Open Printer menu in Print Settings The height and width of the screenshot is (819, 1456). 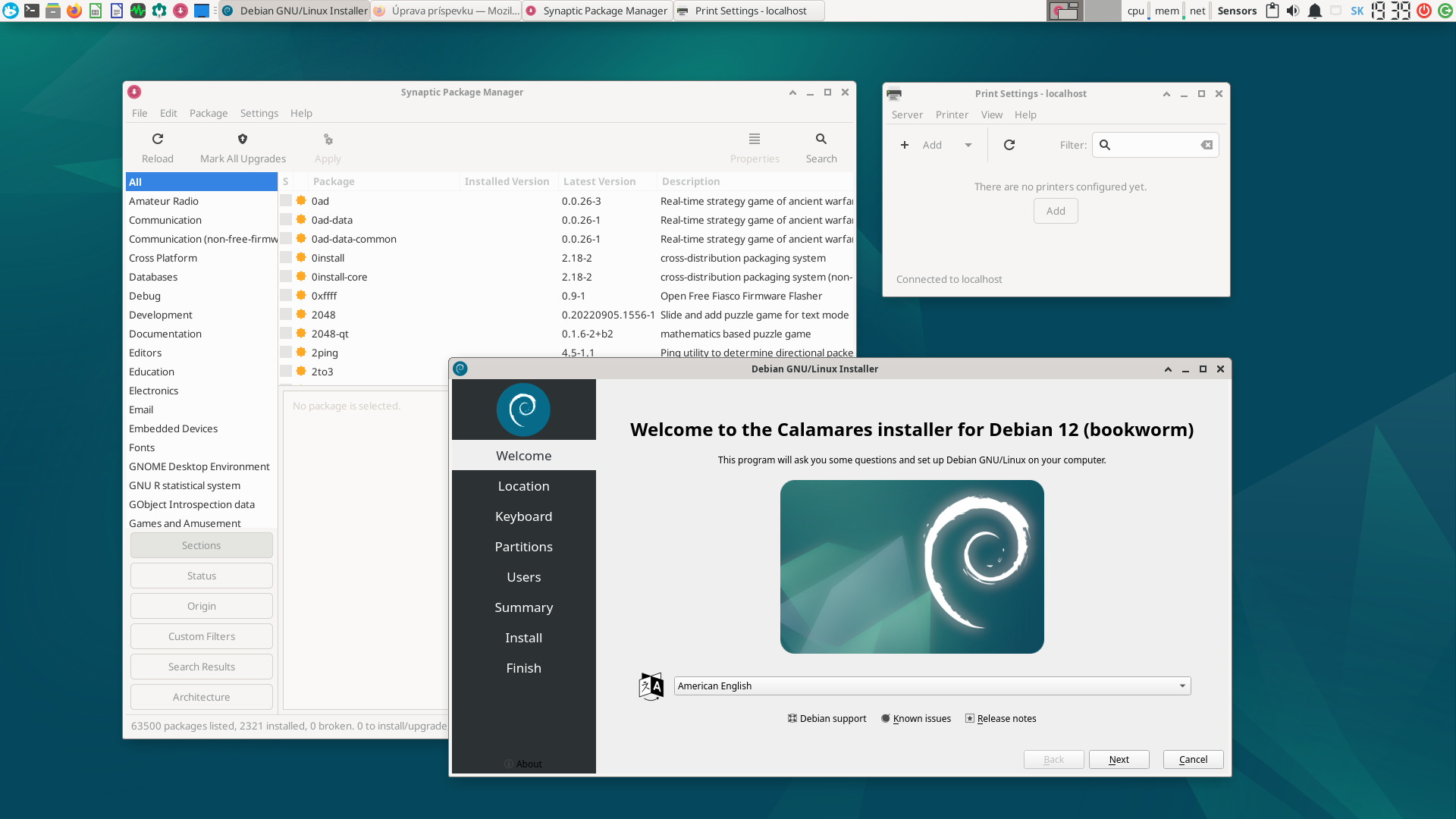952,115
